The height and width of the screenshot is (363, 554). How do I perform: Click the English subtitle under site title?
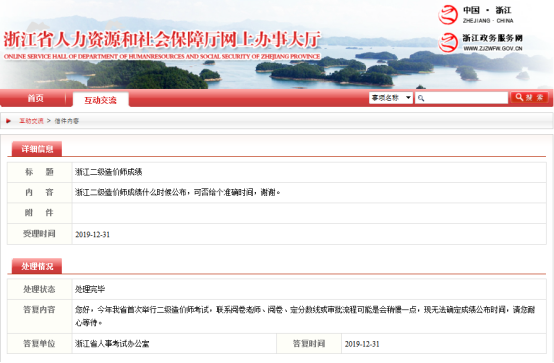162,57
